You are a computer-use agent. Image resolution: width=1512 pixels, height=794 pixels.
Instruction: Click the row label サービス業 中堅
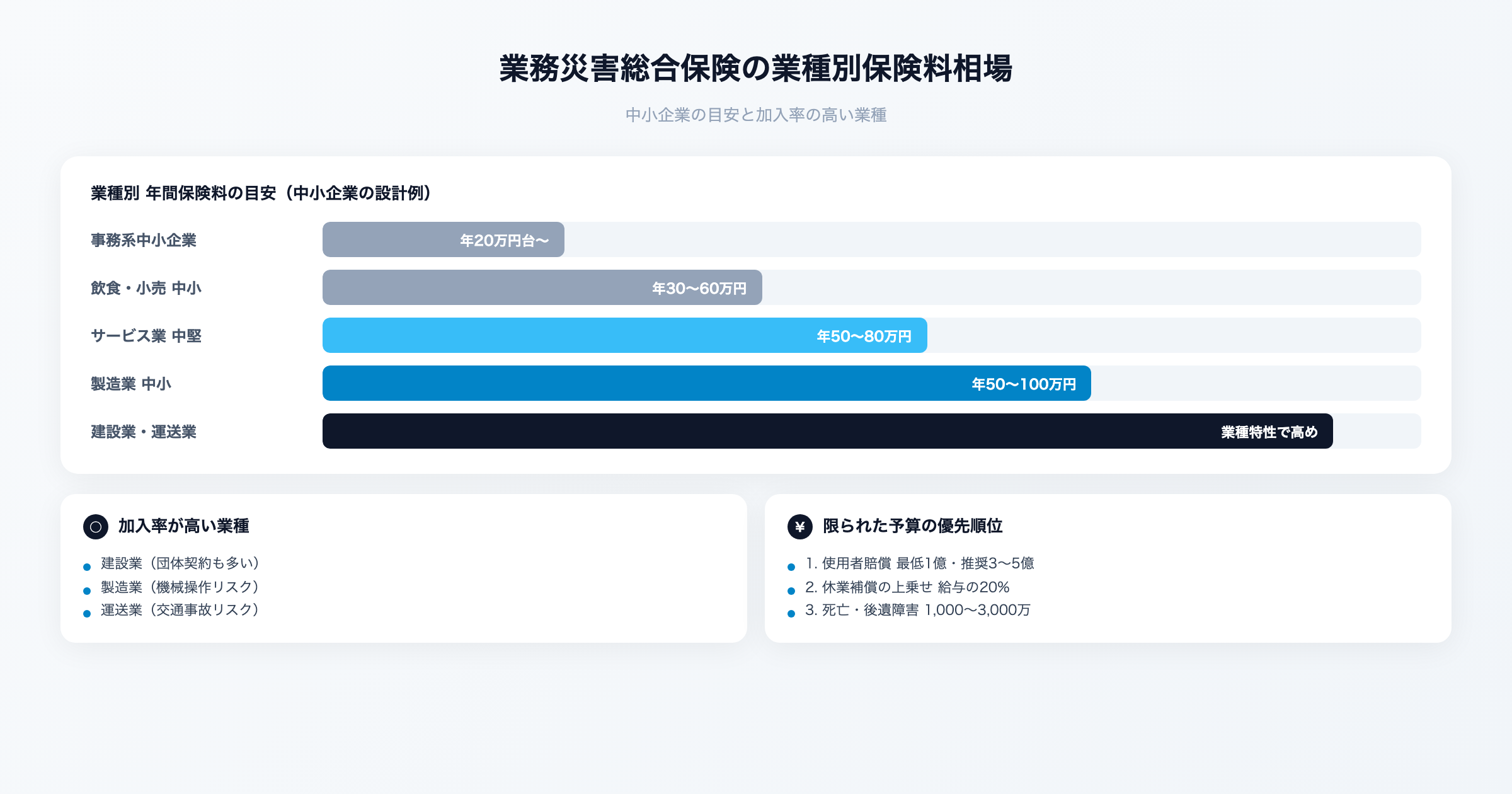[x=146, y=336]
